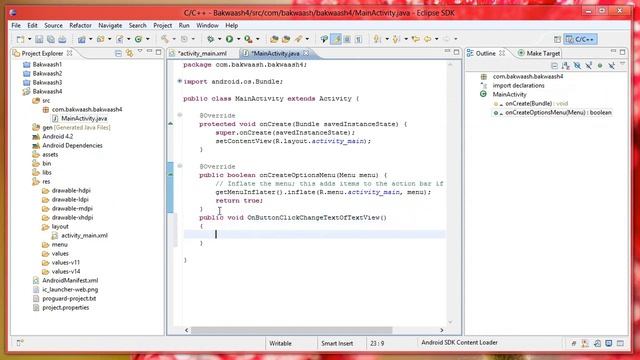Click the Open Perspective icon
Screen dimensions: 640x360
pos(558,39)
